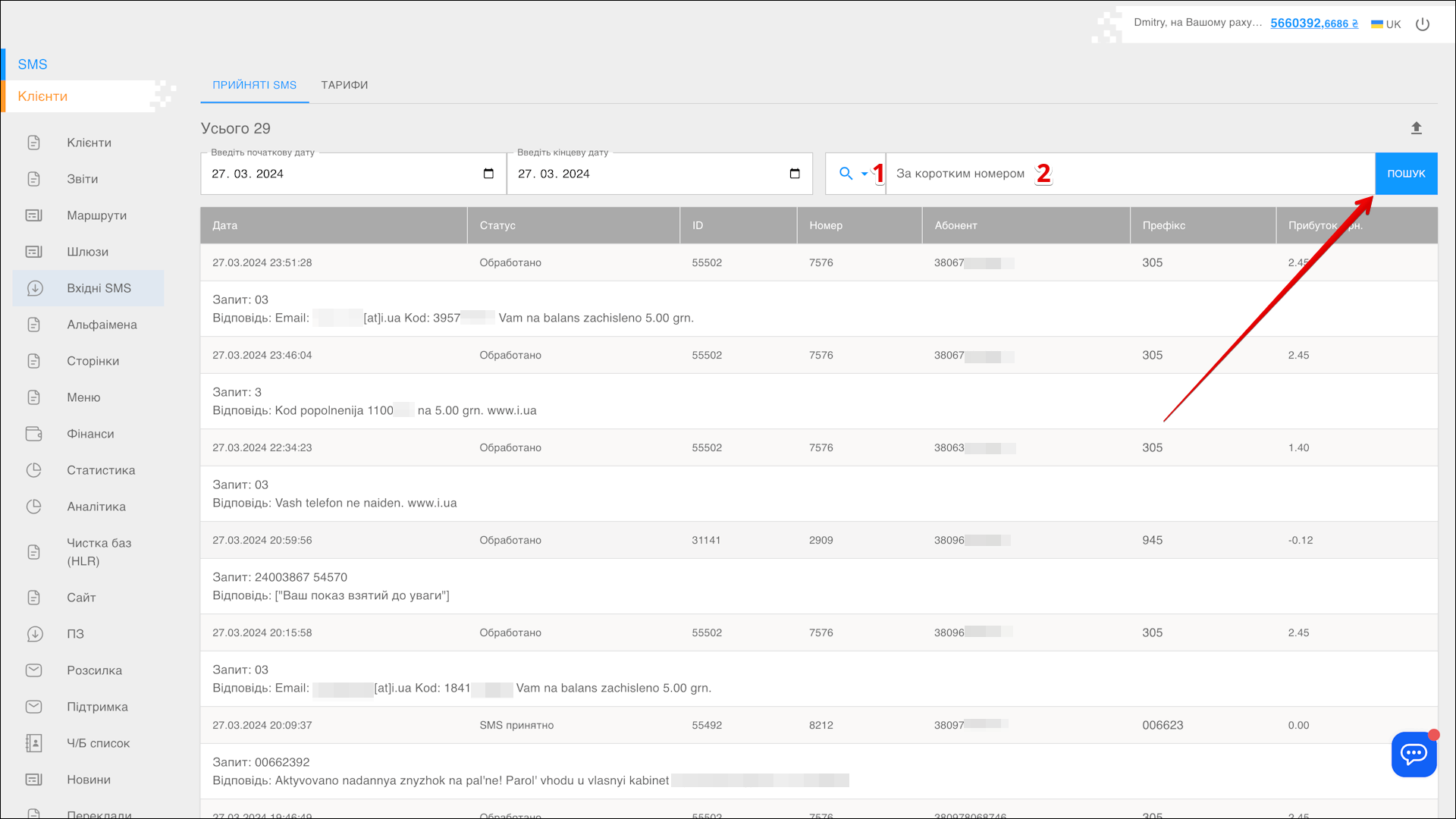Open Маршрути in the sidebar
The width and height of the screenshot is (1456, 819).
pos(96,215)
